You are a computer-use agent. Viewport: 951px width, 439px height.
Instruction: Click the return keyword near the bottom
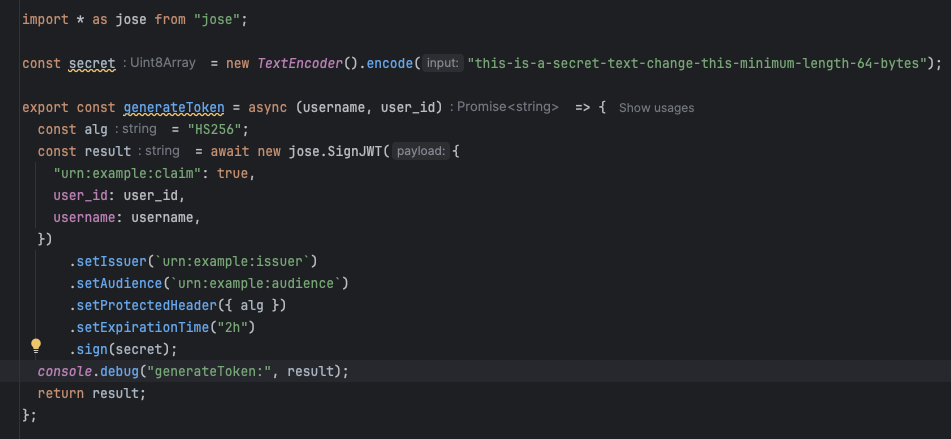61,393
